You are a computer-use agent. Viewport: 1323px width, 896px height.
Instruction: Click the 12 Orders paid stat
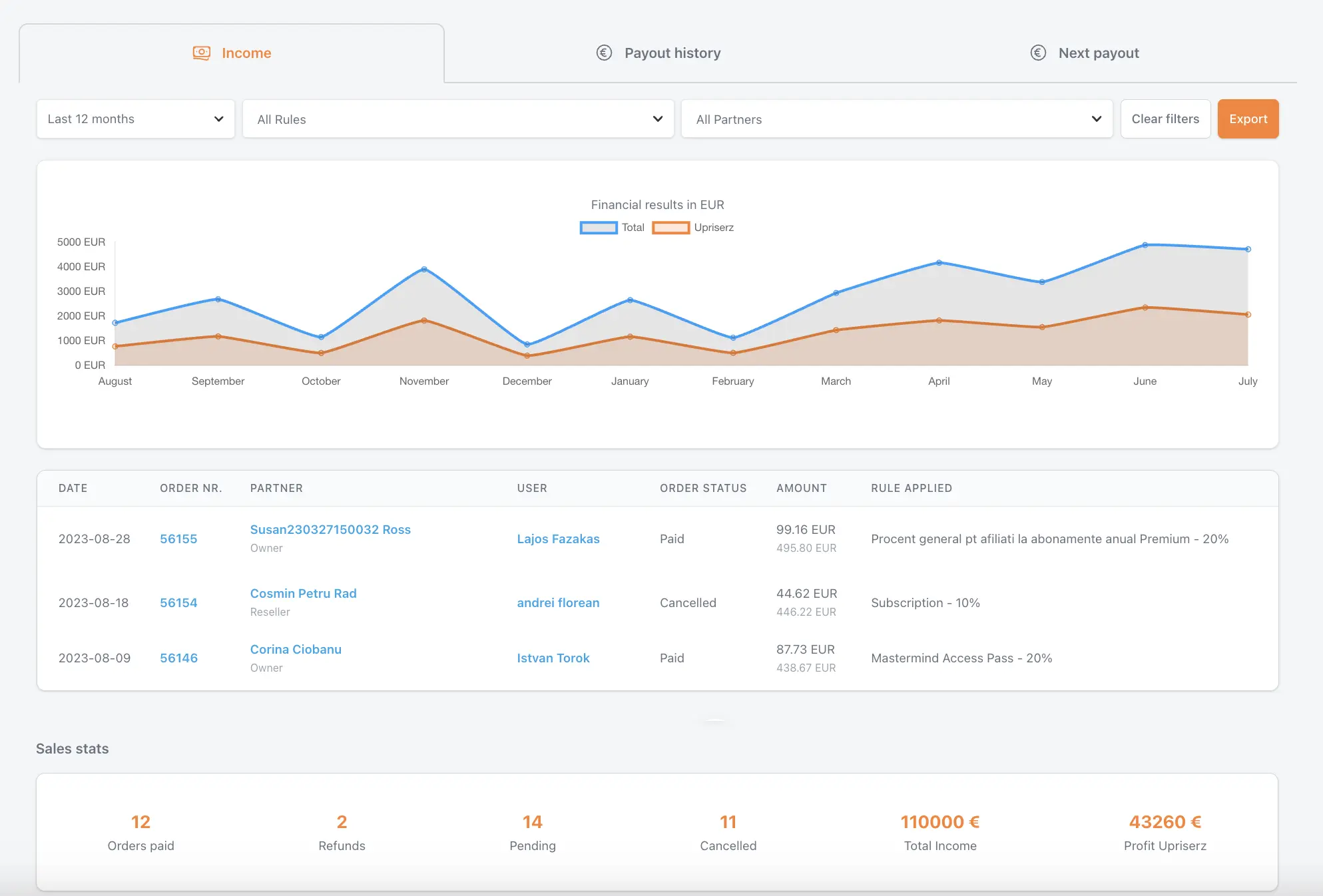pyautogui.click(x=140, y=832)
